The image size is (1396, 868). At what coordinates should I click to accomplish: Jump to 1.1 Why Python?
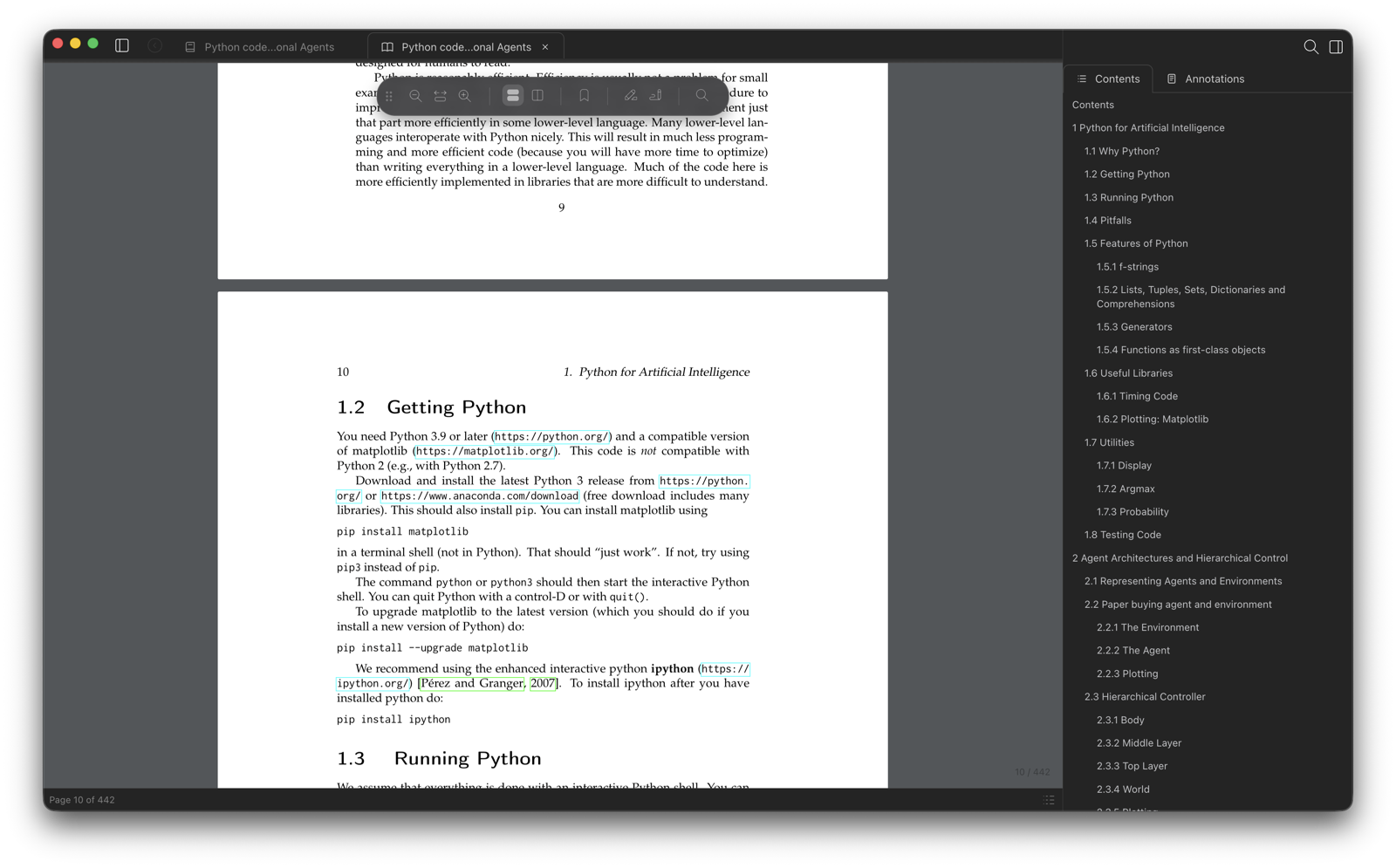click(x=1121, y=151)
